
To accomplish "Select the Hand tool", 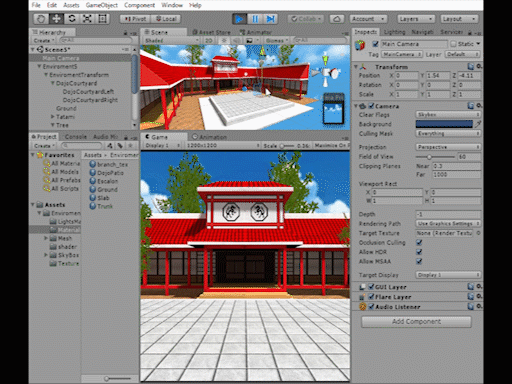I will [x=41, y=19].
